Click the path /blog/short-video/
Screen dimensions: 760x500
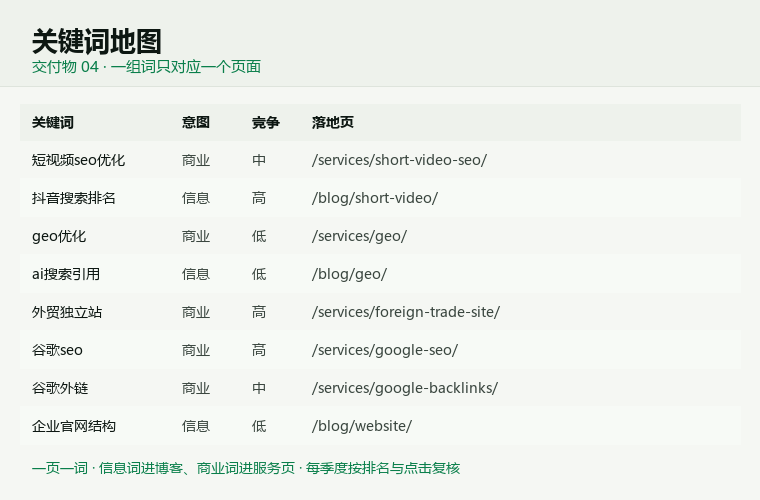(x=375, y=198)
